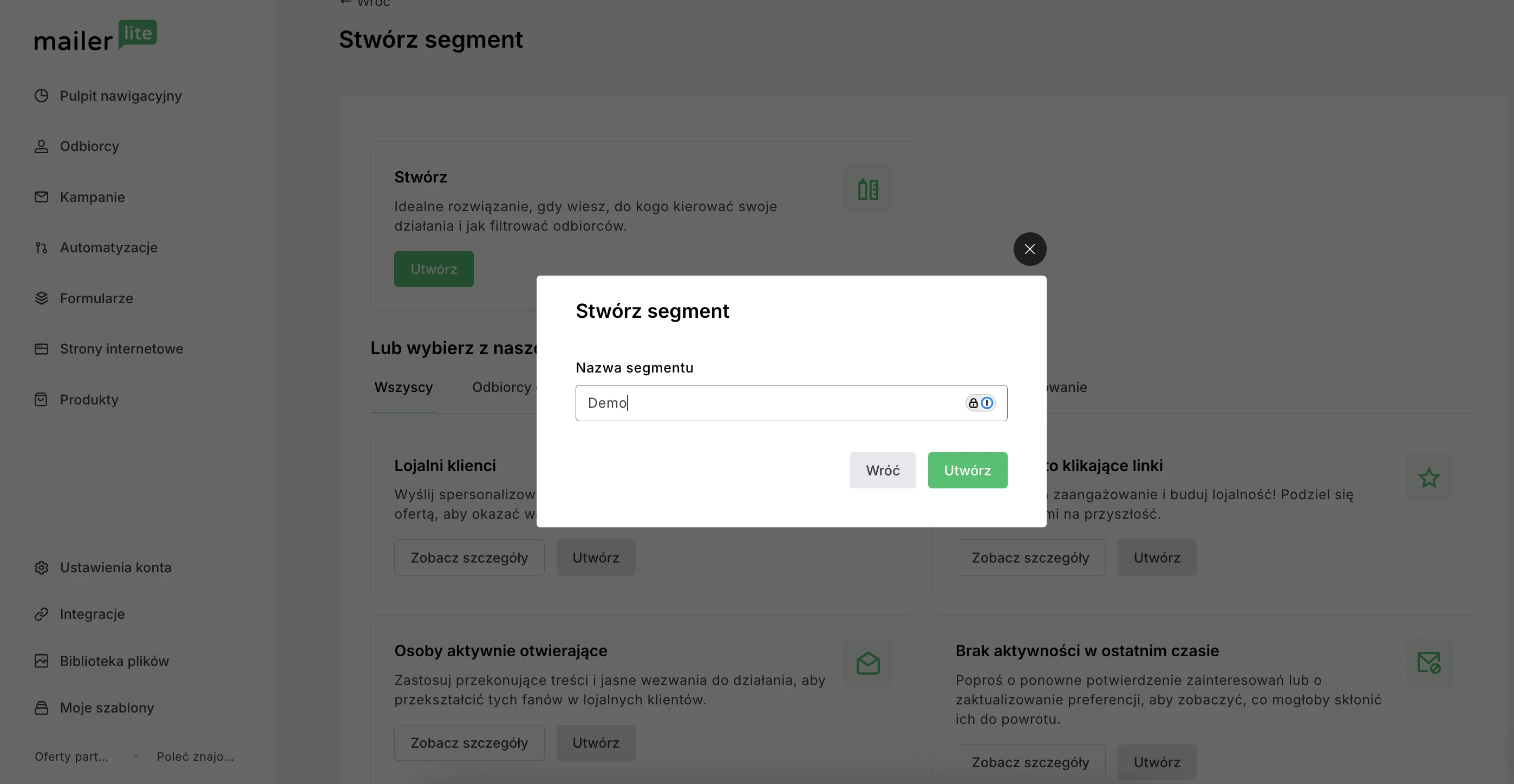
Task: Open Formularze in the sidebar
Action: [83, 298]
